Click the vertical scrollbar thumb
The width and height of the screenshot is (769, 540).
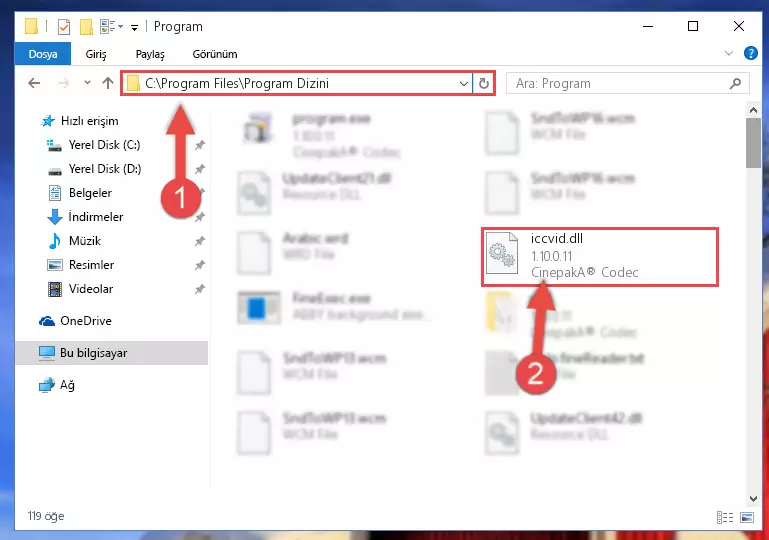[753, 143]
